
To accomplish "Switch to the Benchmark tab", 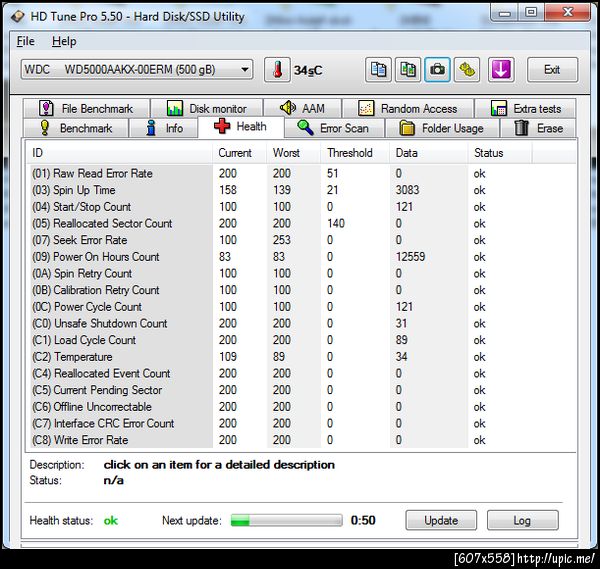I will coord(76,128).
